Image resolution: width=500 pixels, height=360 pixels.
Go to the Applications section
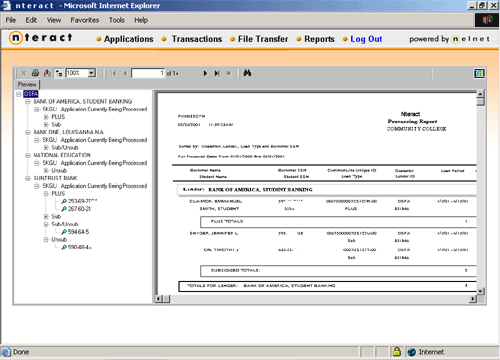click(x=129, y=39)
